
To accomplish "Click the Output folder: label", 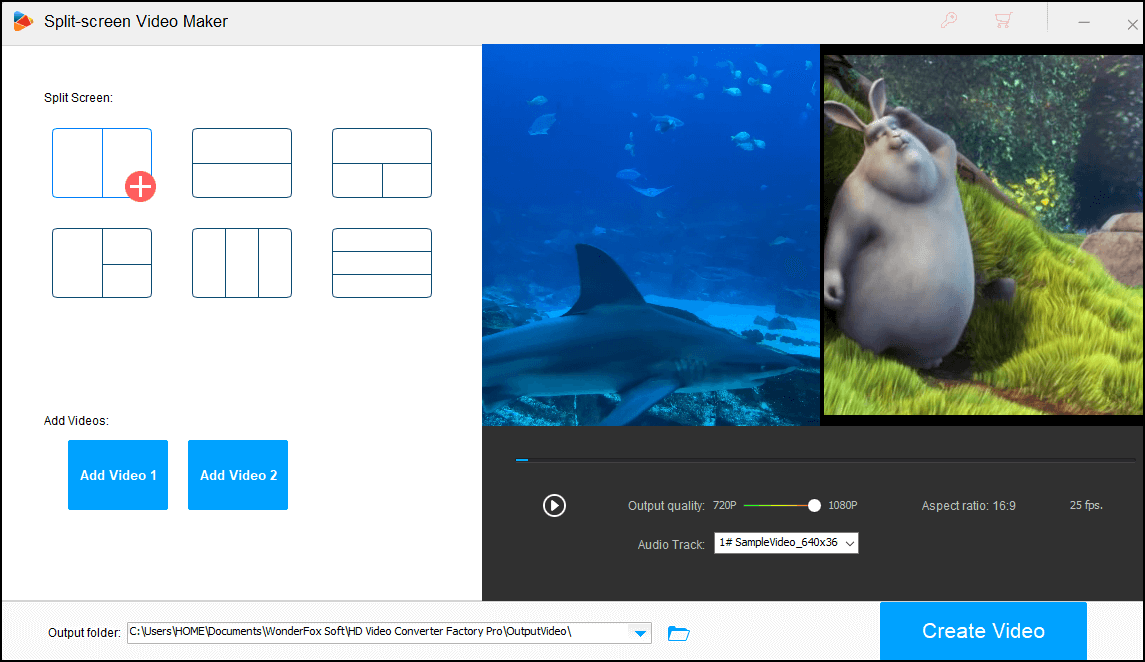I will click(84, 633).
